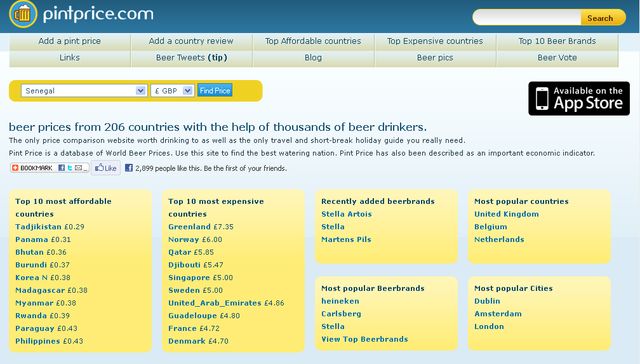Open the Qatar country link
The height and width of the screenshot is (364, 640).
tap(180, 252)
